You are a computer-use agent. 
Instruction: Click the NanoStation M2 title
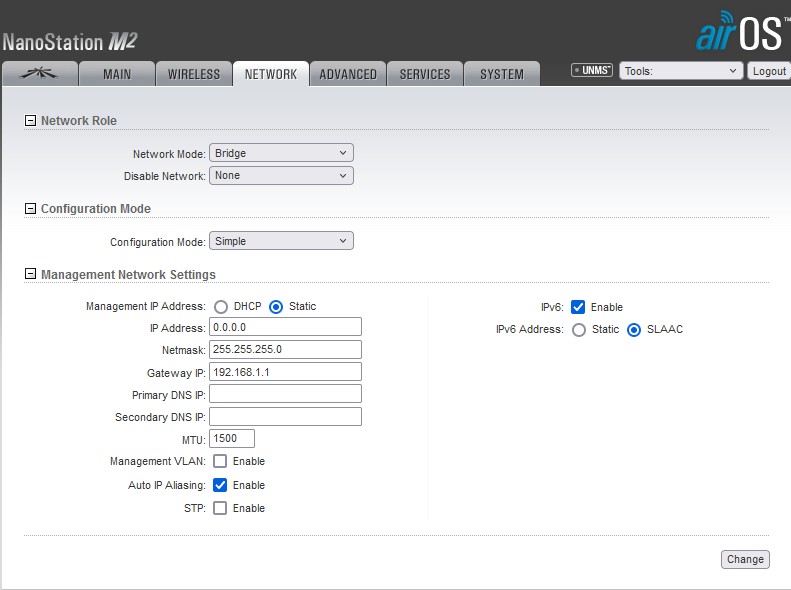[x=70, y=42]
